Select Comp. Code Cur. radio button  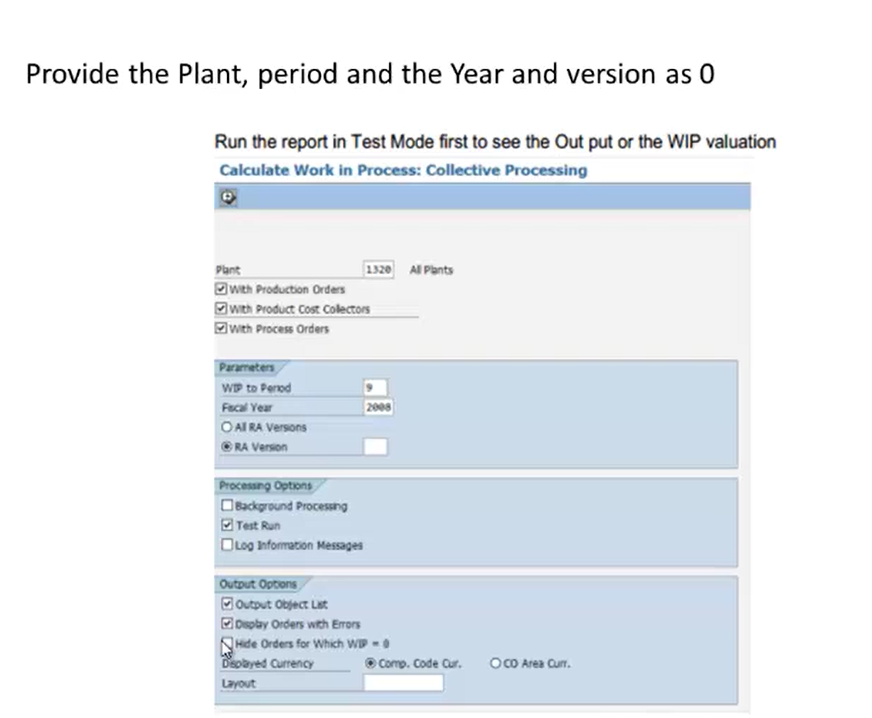pyautogui.click(x=370, y=663)
